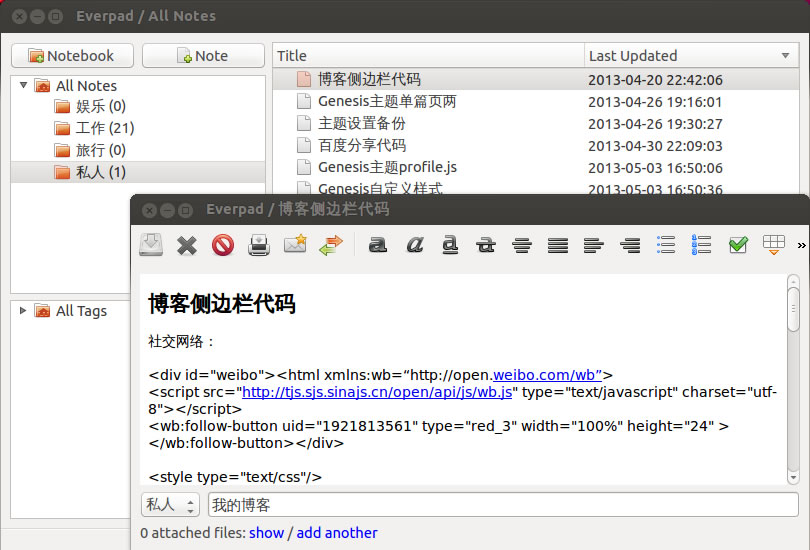Apply bold formatting to text
Screen dimensions: 810x550
tap(378, 244)
